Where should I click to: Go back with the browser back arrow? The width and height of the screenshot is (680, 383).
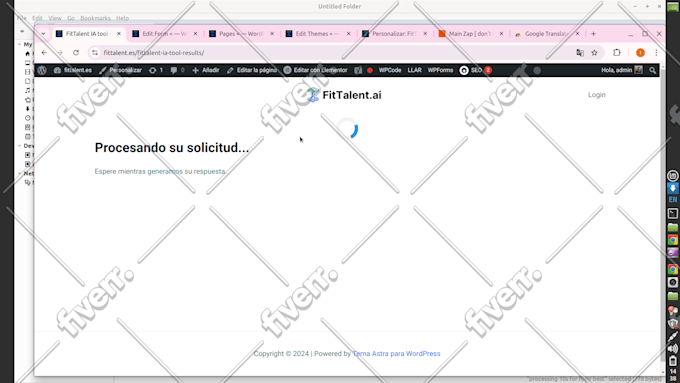point(44,52)
